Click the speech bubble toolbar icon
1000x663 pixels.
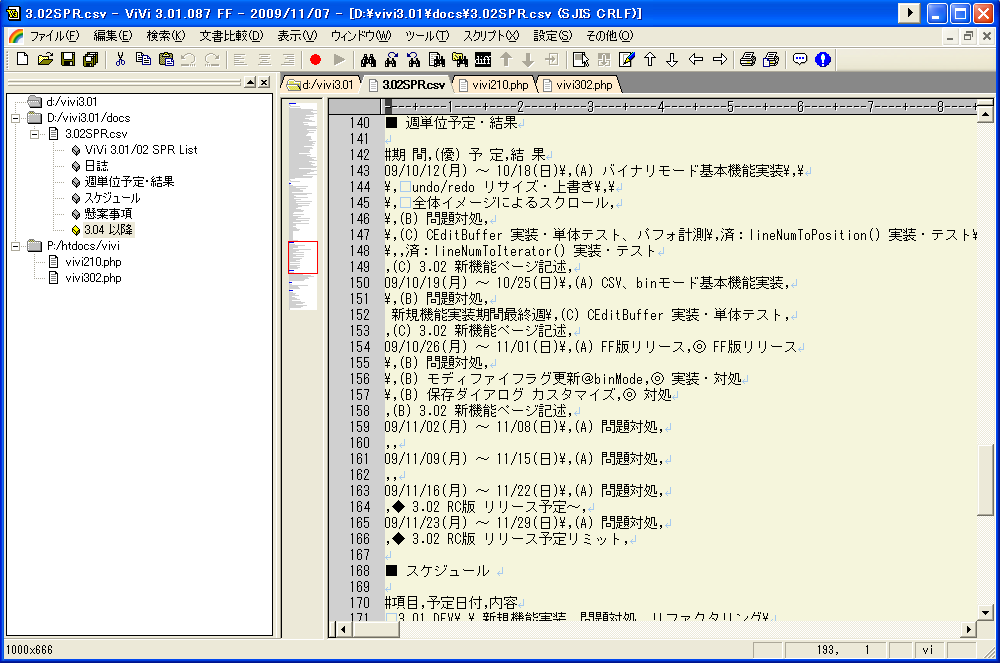tap(800, 60)
